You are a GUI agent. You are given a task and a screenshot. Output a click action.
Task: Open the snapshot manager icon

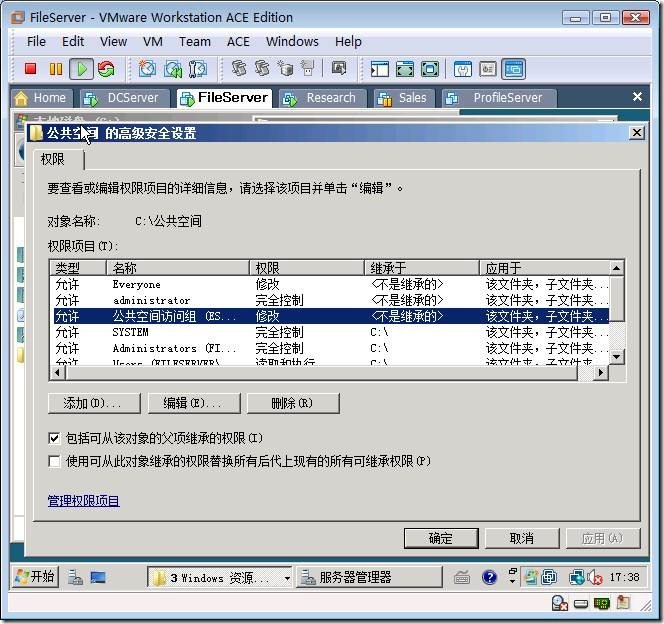[197, 69]
